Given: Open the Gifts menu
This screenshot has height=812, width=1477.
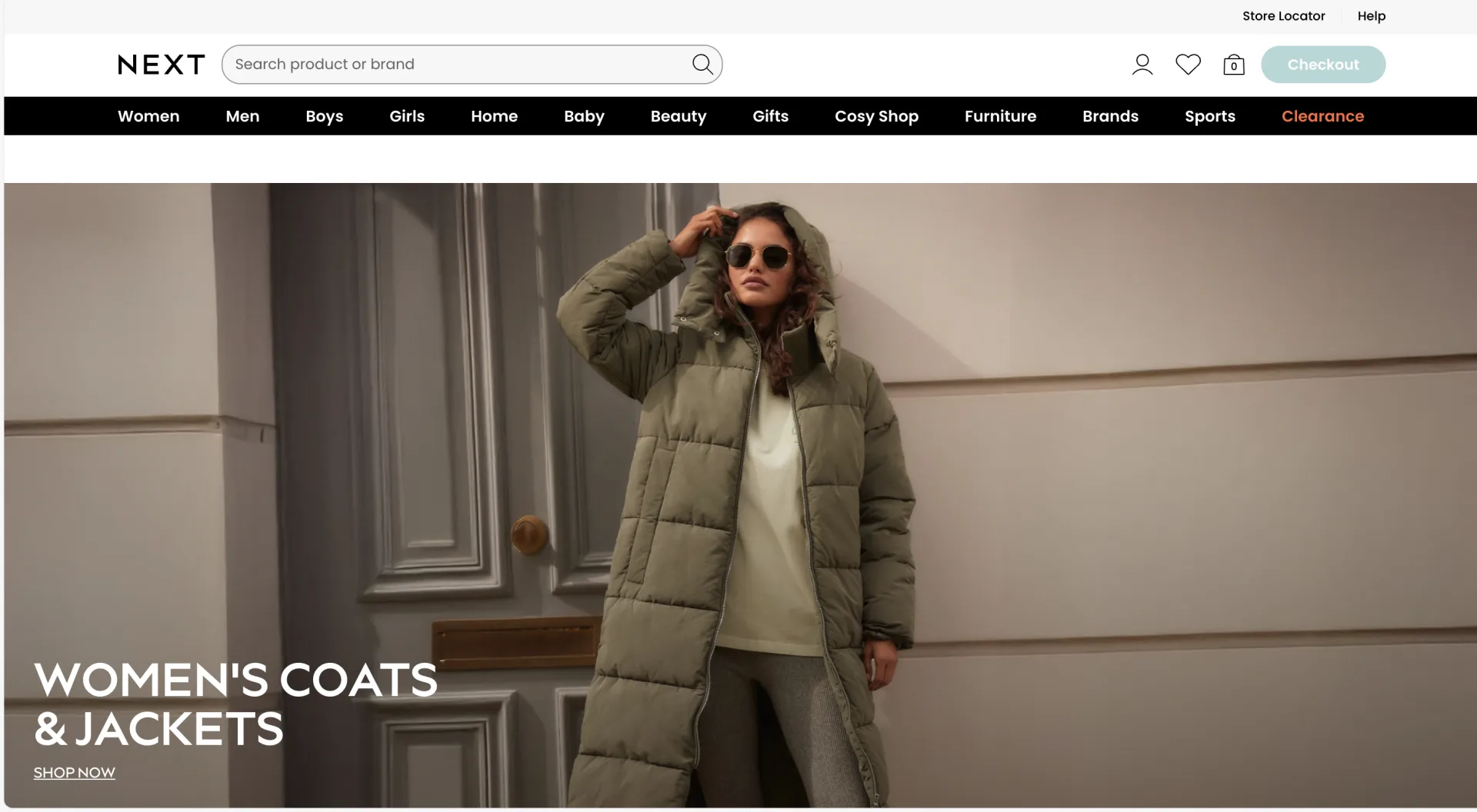Looking at the screenshot, I should point(770,116).
